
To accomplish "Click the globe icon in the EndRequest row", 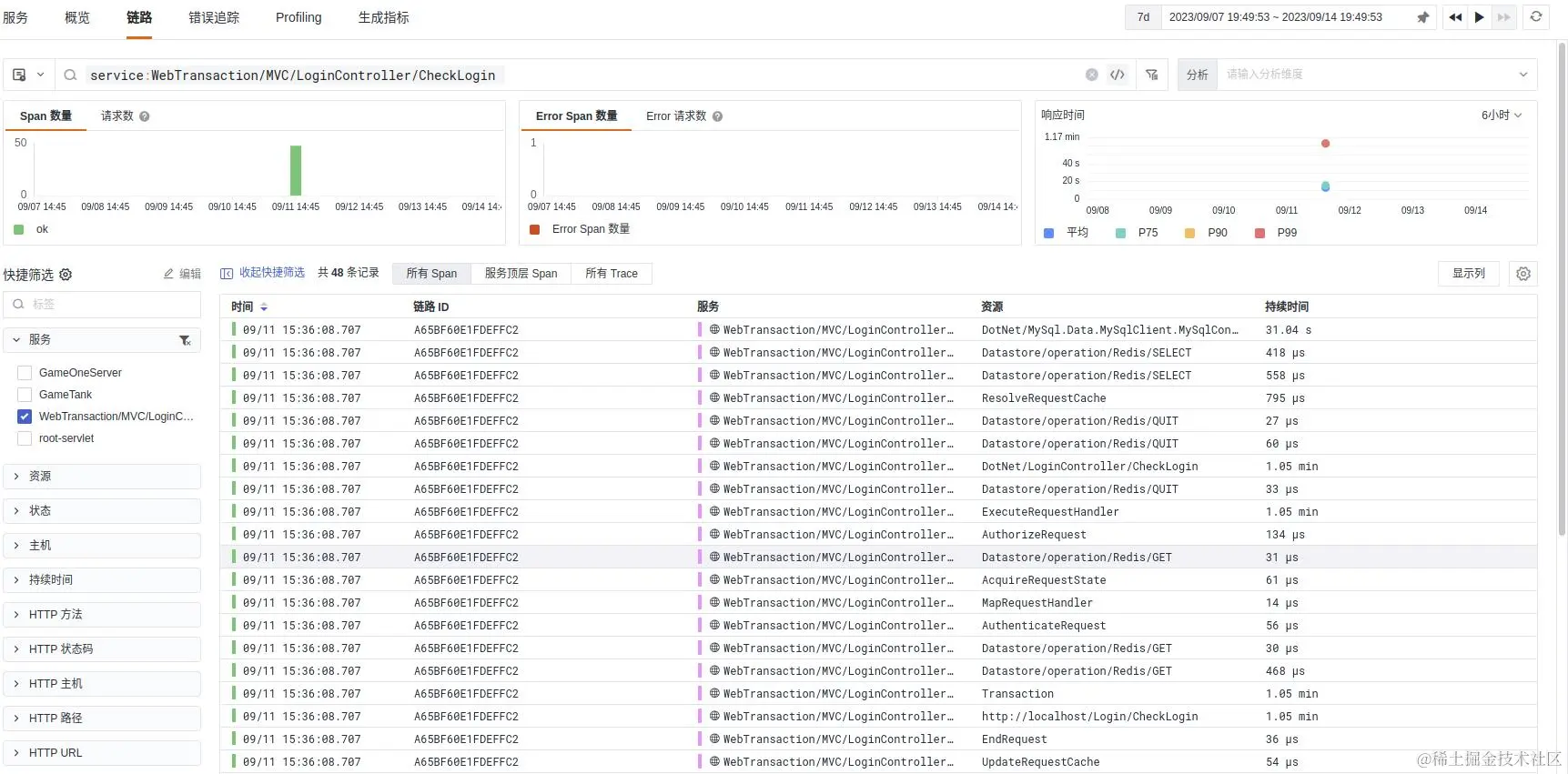I will (x=715, y=739).
